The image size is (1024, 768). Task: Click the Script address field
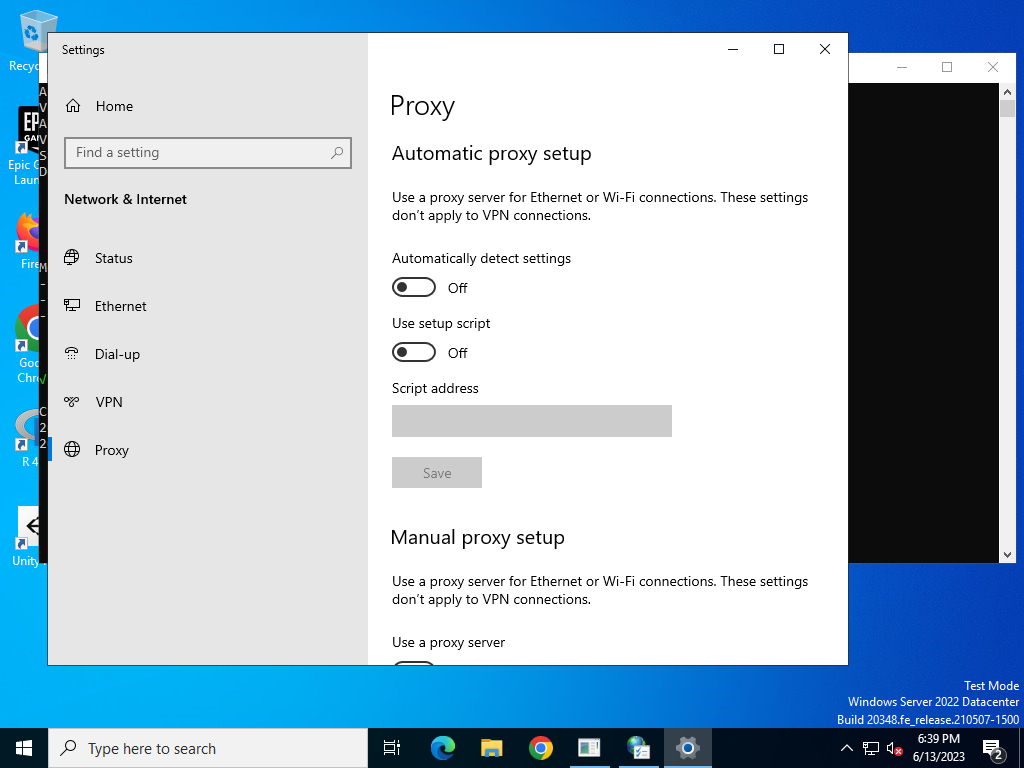[532, 421]
